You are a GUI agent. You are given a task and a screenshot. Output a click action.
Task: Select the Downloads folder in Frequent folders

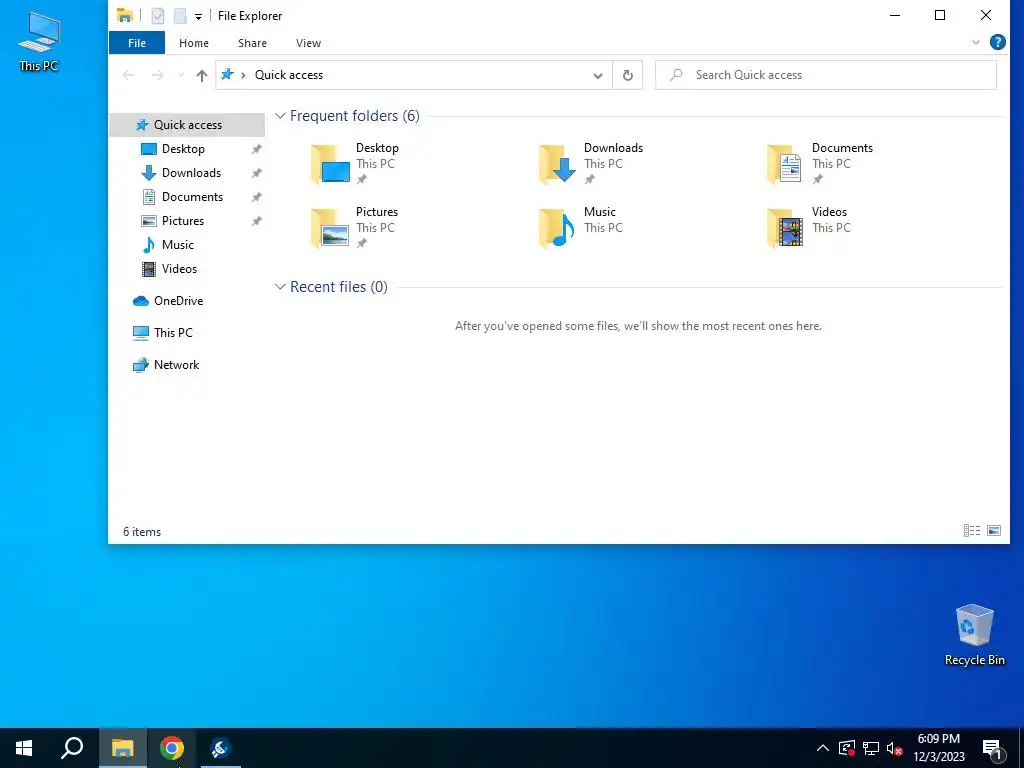pyautogui.click(x=591, y=163)
